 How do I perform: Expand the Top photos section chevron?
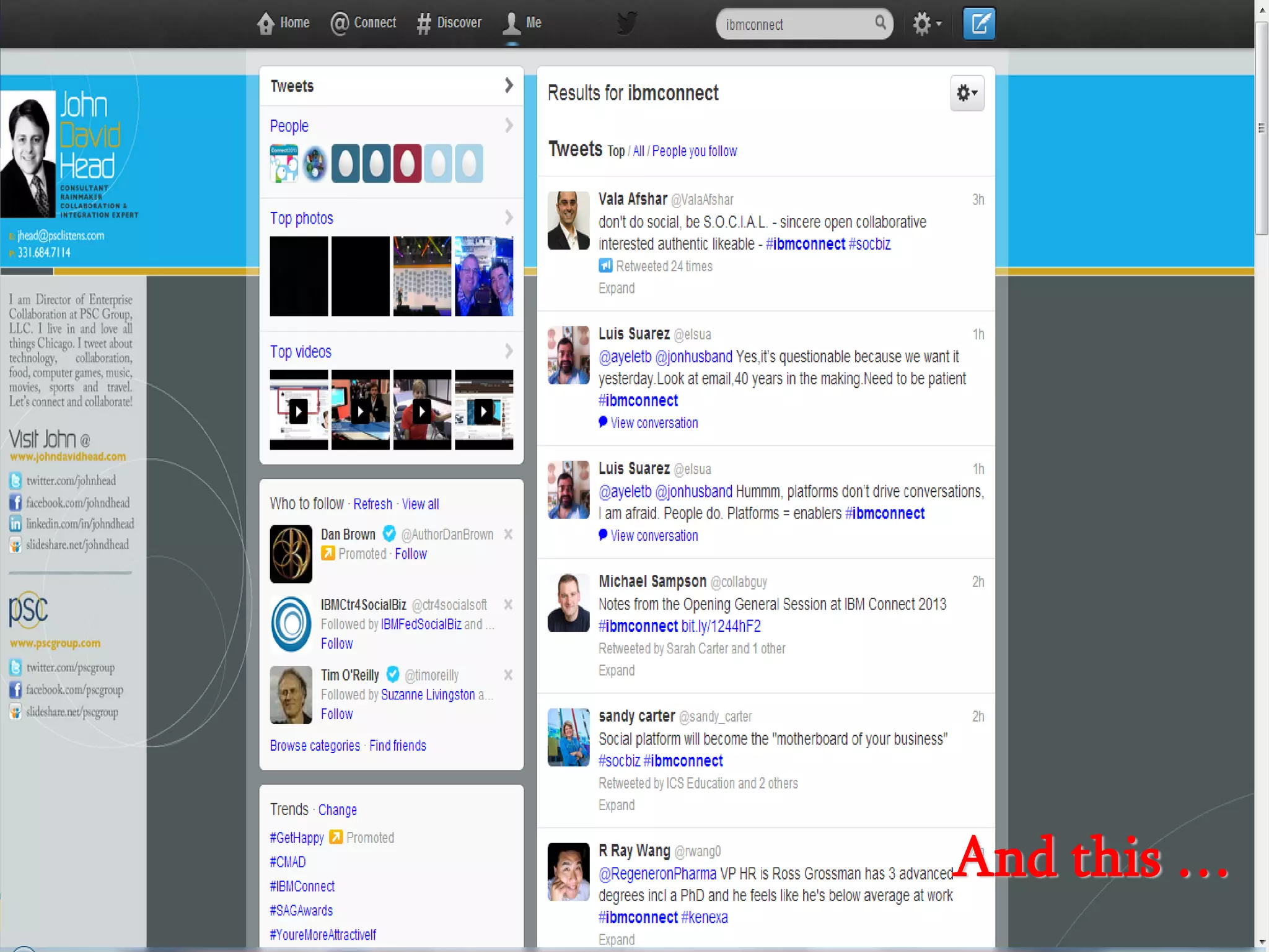509,217
